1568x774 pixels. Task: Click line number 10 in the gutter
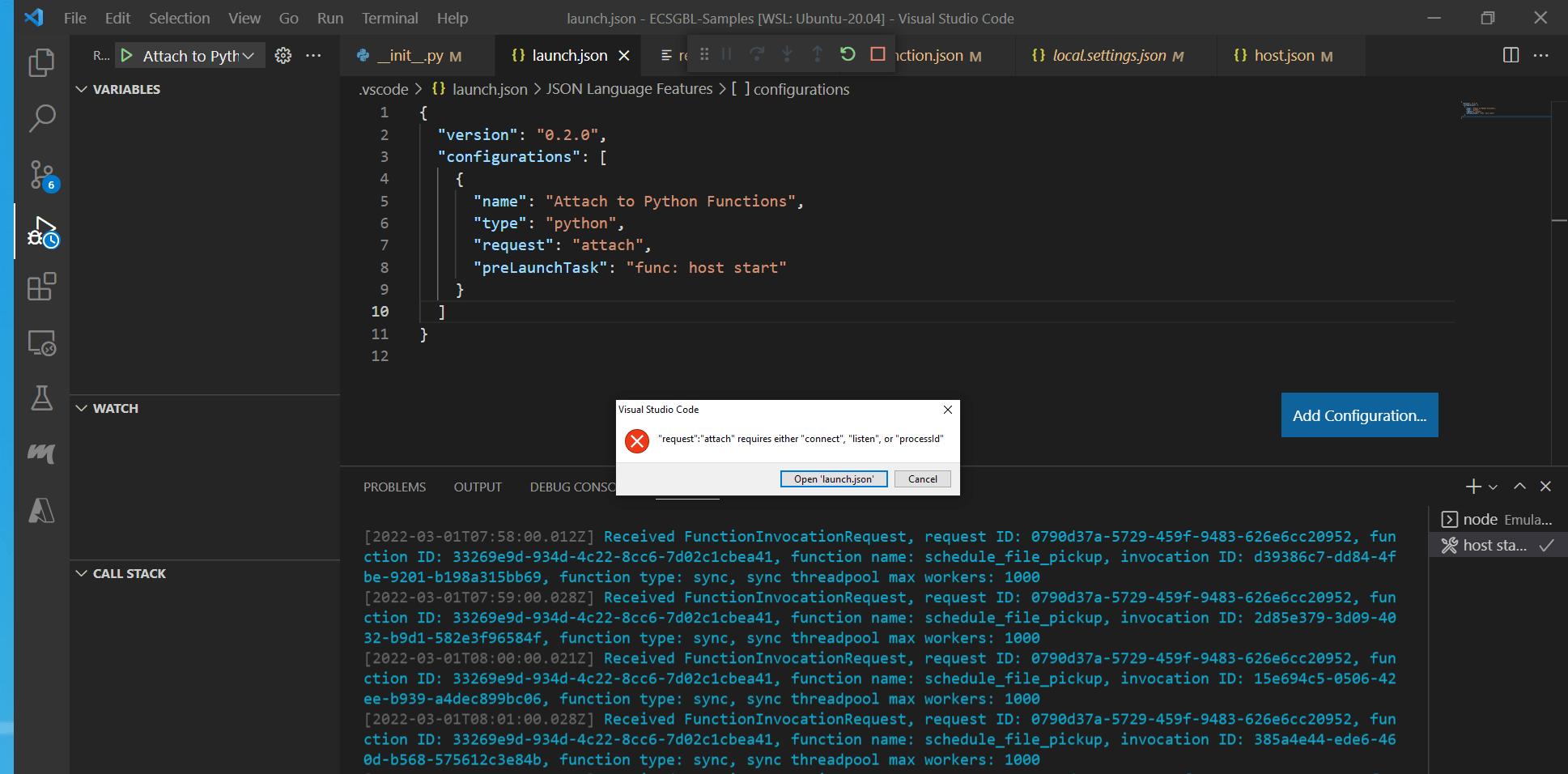coord(380,312)
